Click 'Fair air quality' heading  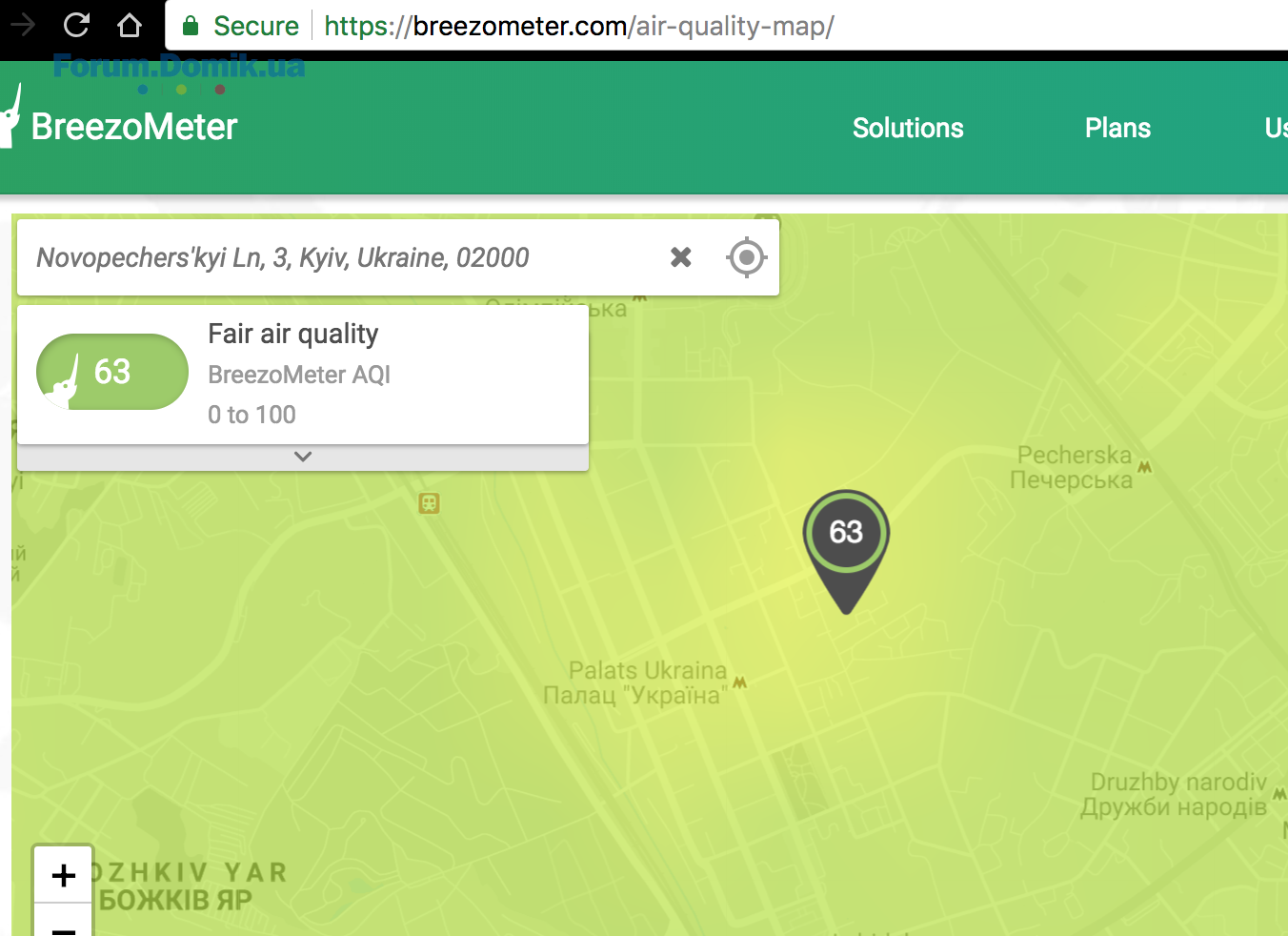[x=293, y=334]
